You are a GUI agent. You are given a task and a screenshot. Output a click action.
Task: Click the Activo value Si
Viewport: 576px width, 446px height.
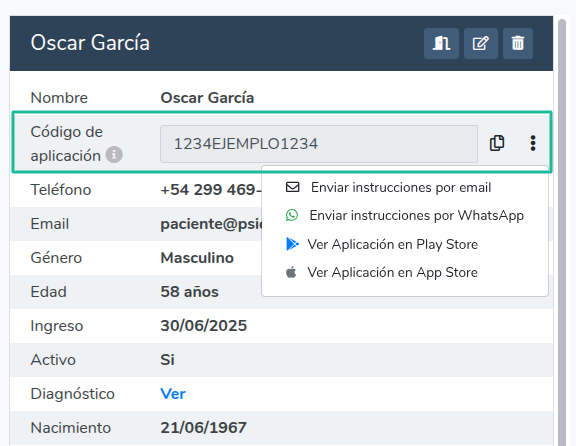click(x=168, y=360)
